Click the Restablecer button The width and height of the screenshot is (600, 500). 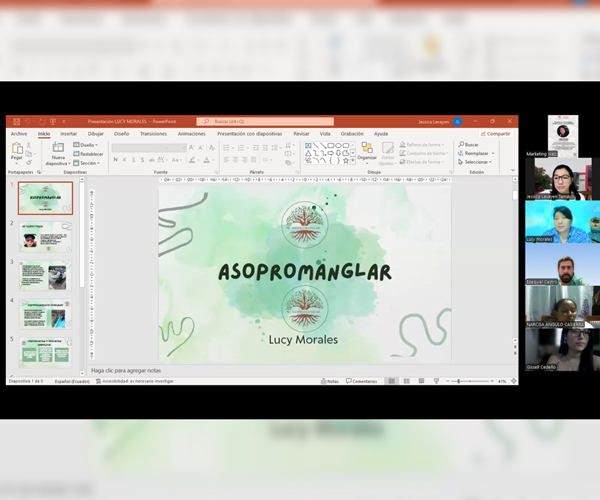[88, 154]
